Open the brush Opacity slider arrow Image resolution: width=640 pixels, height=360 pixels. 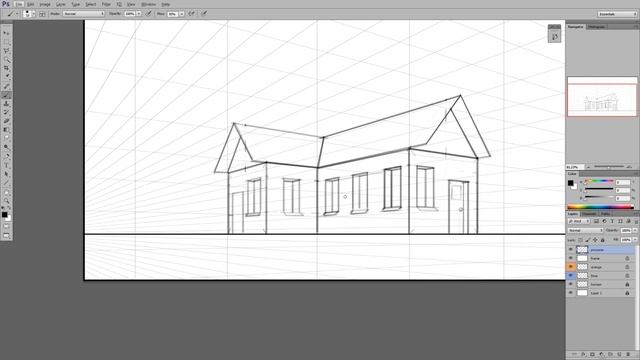click(x=139, y=13)
